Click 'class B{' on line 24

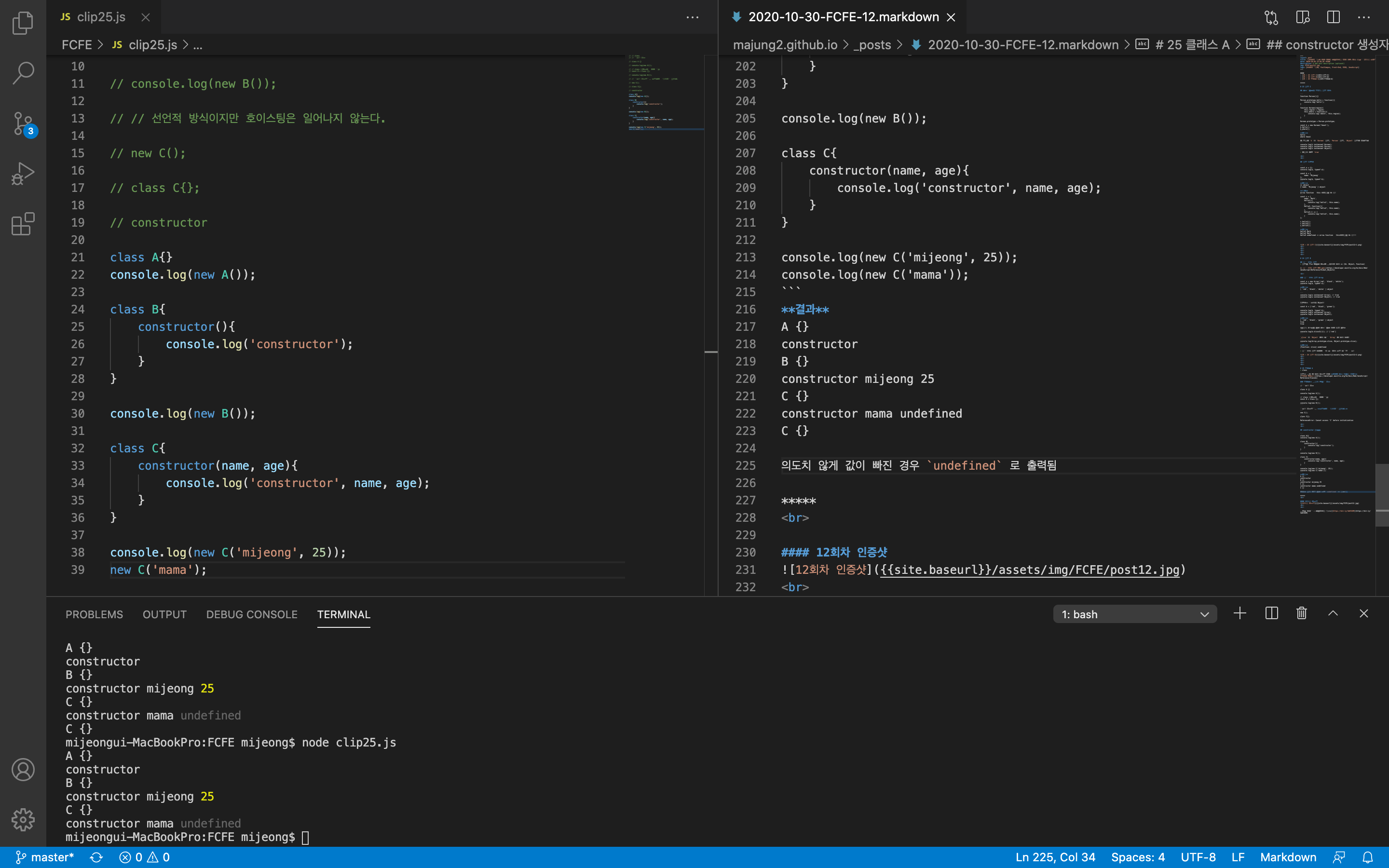(x=138, y=310)
